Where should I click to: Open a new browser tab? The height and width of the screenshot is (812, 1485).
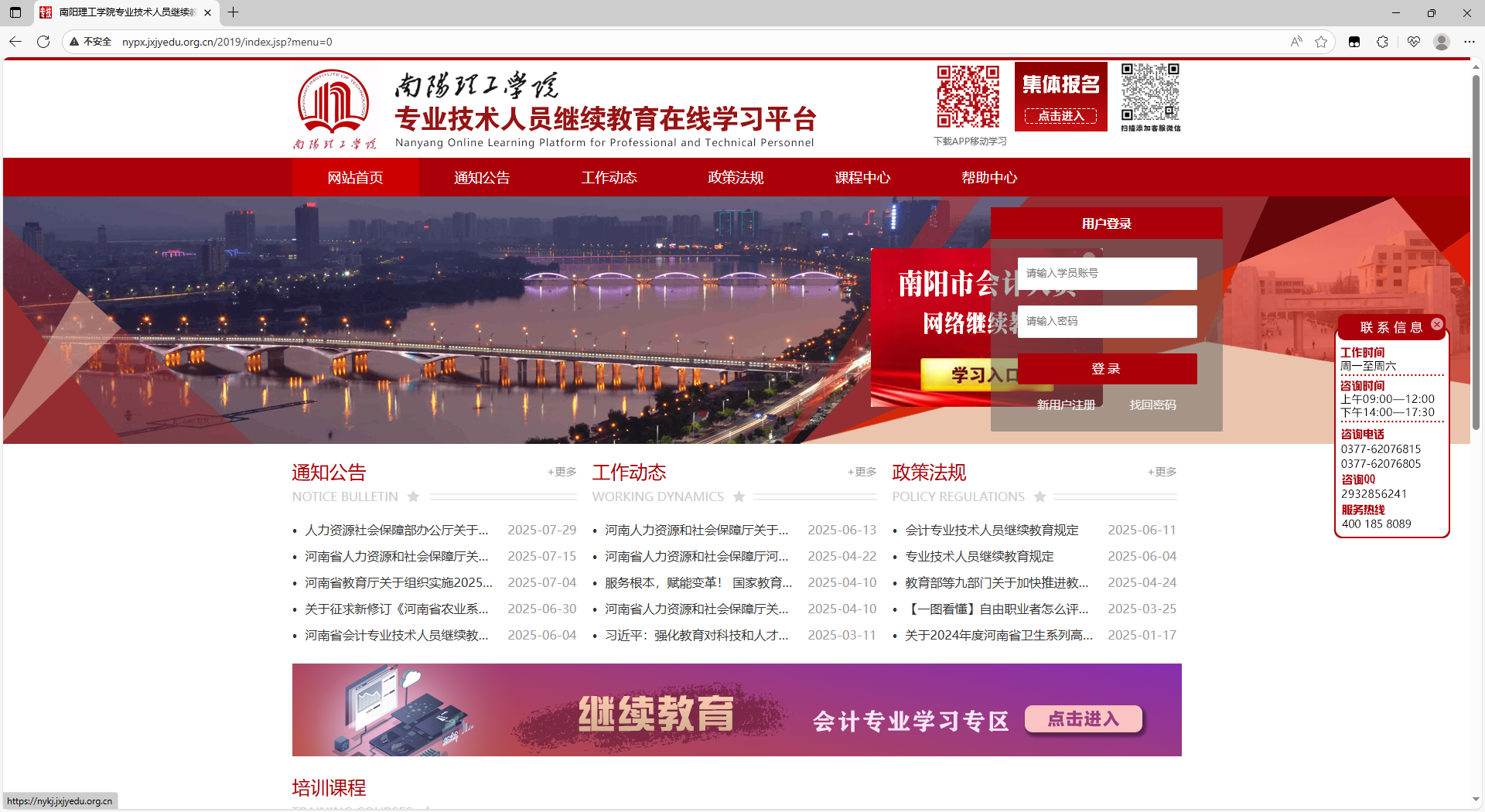pos(233,12)
